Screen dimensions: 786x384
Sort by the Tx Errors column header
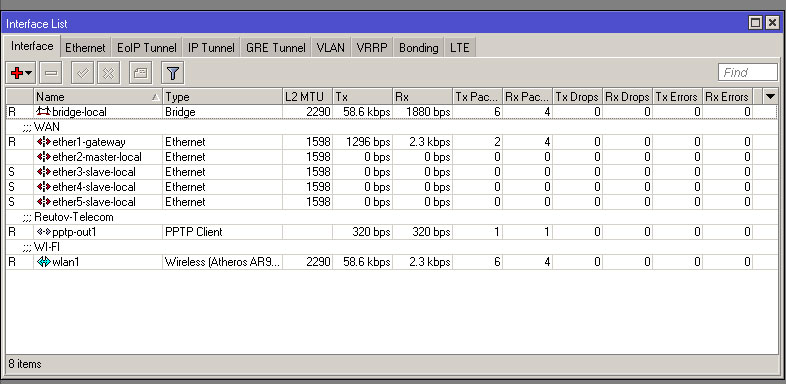coord(678,96)
